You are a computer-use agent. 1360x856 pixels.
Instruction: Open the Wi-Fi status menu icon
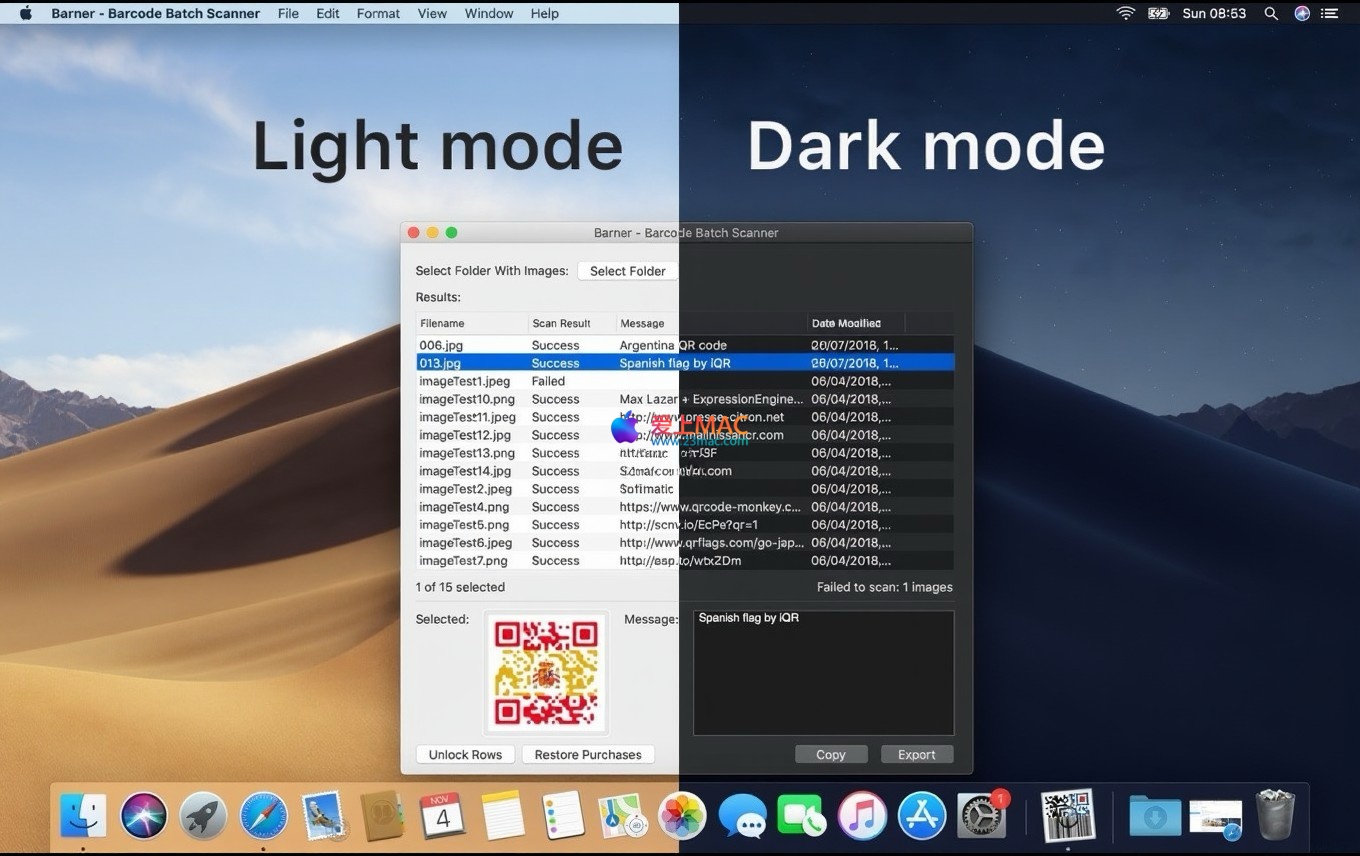point(1126,13)
